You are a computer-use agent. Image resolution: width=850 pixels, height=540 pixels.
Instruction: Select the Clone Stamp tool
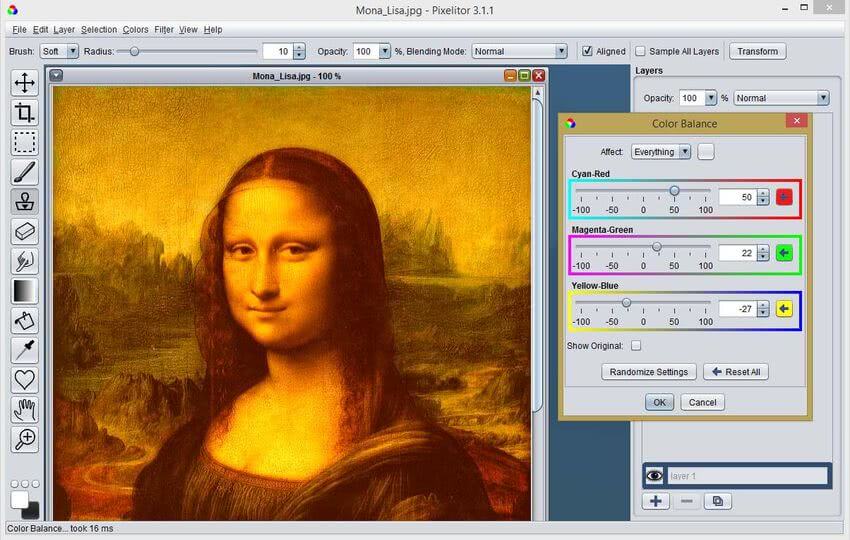pos(24,201)
